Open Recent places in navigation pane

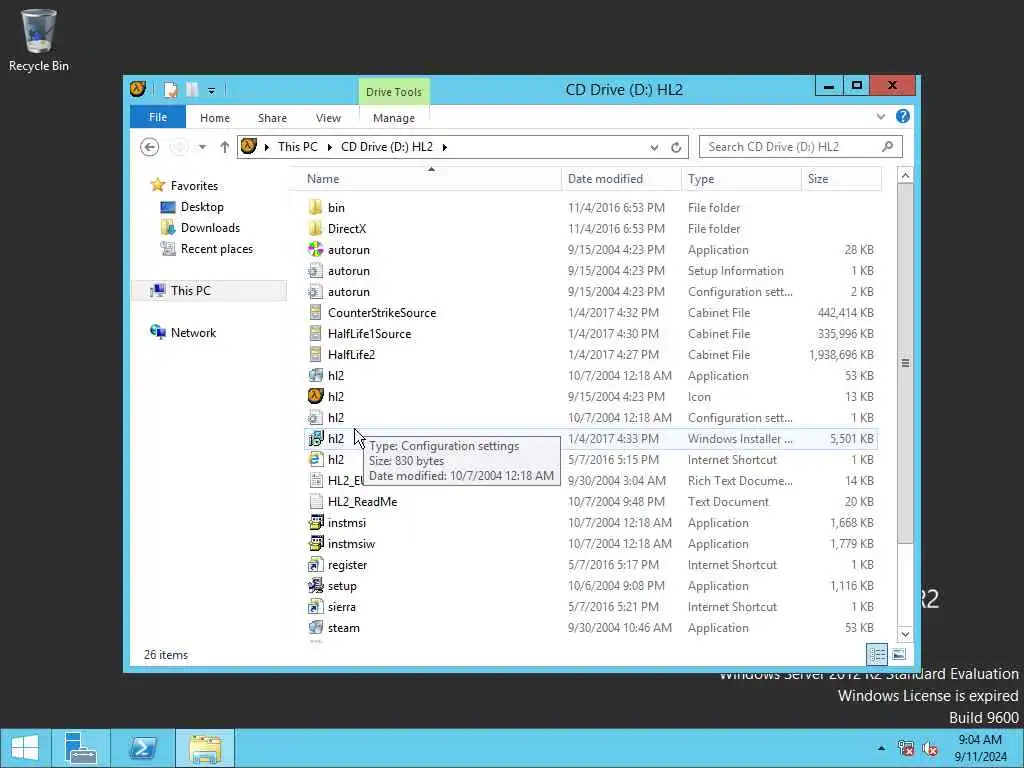click(x=217, y=249)
